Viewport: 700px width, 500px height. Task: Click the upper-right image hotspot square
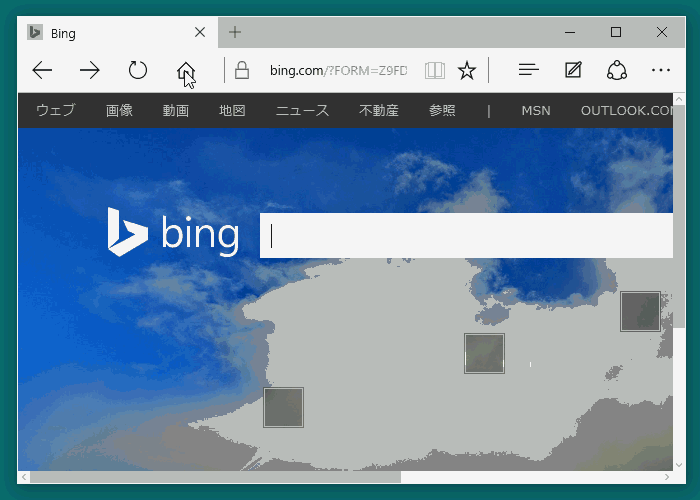click(640, 312)
